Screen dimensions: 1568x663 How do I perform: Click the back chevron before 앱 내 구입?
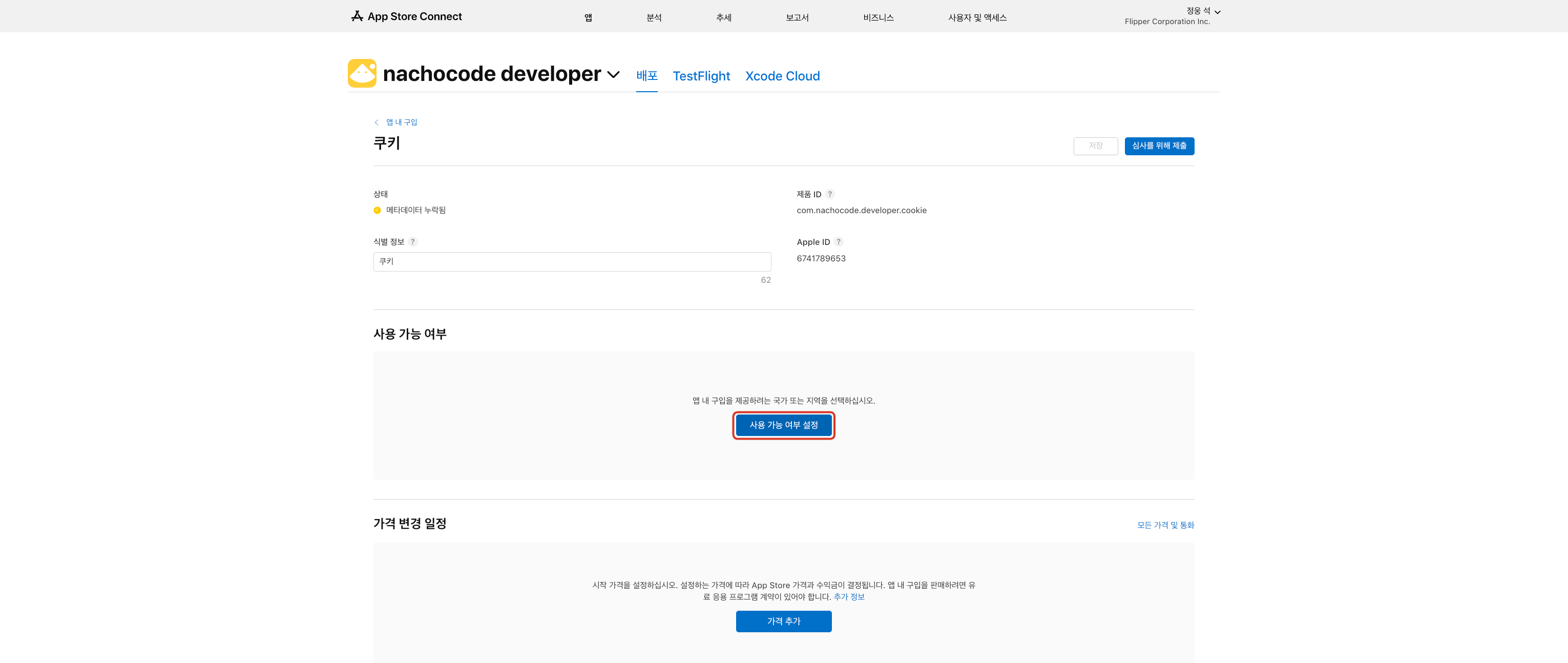(x=376, y=122)
